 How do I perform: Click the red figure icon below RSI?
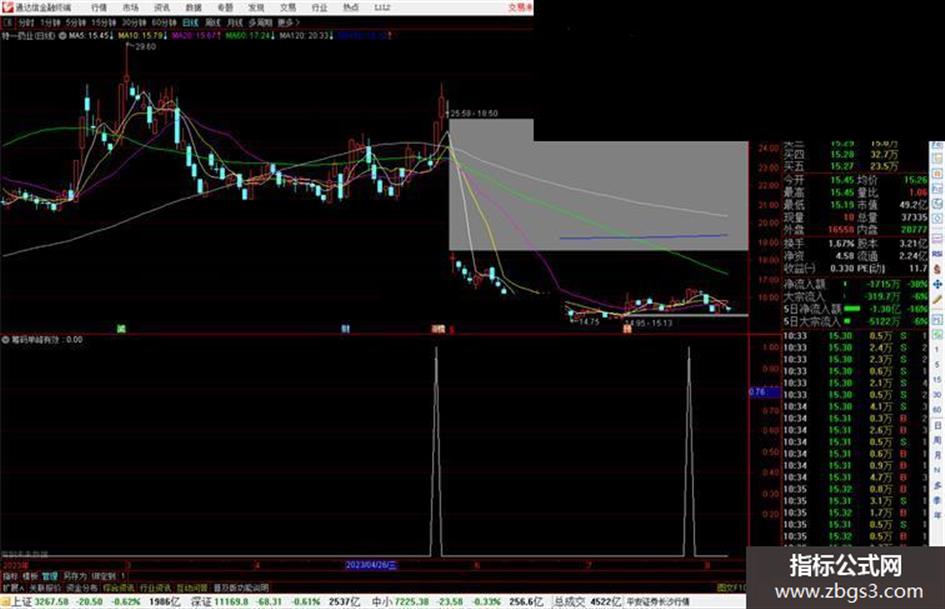[937, 270]
